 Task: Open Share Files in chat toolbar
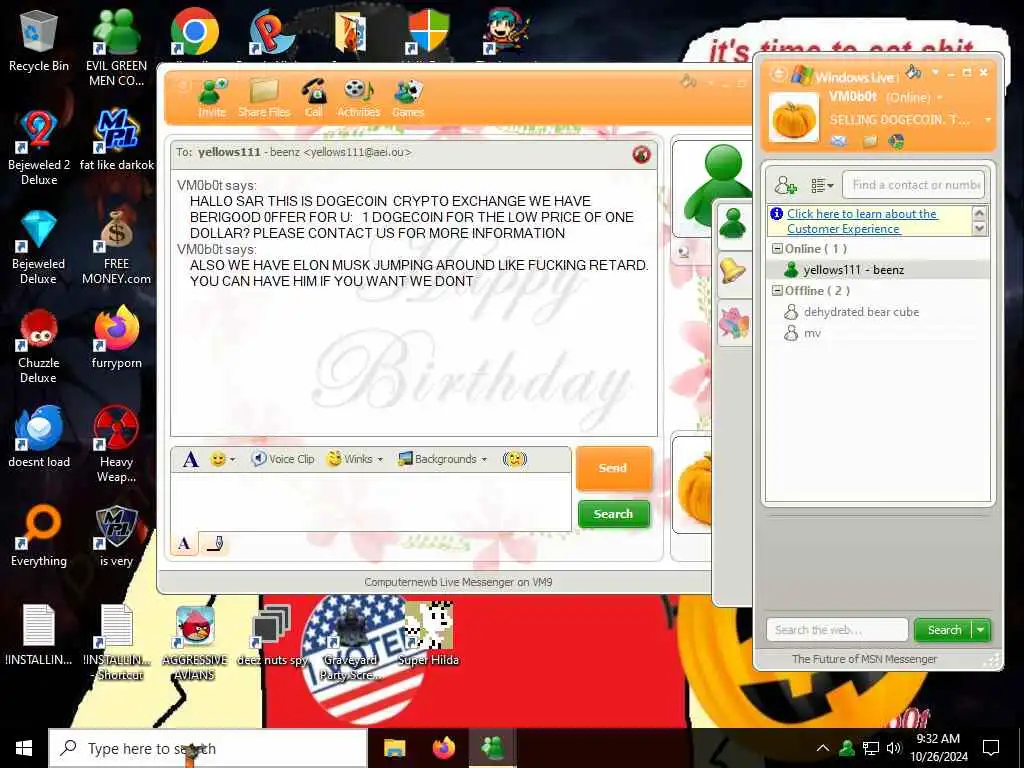click(264, 98)
